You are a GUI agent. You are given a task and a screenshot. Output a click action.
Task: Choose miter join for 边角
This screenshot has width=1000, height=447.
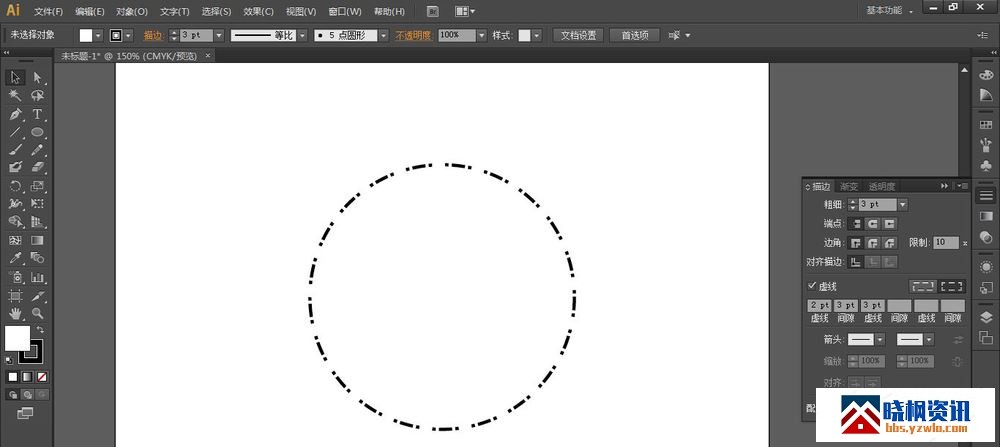coord(855,243)
